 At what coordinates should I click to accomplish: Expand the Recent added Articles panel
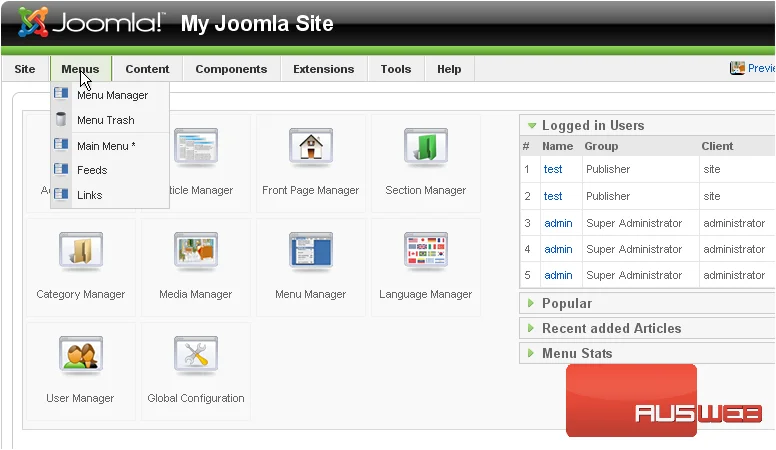pyautogui.click(x=531, y=328)
